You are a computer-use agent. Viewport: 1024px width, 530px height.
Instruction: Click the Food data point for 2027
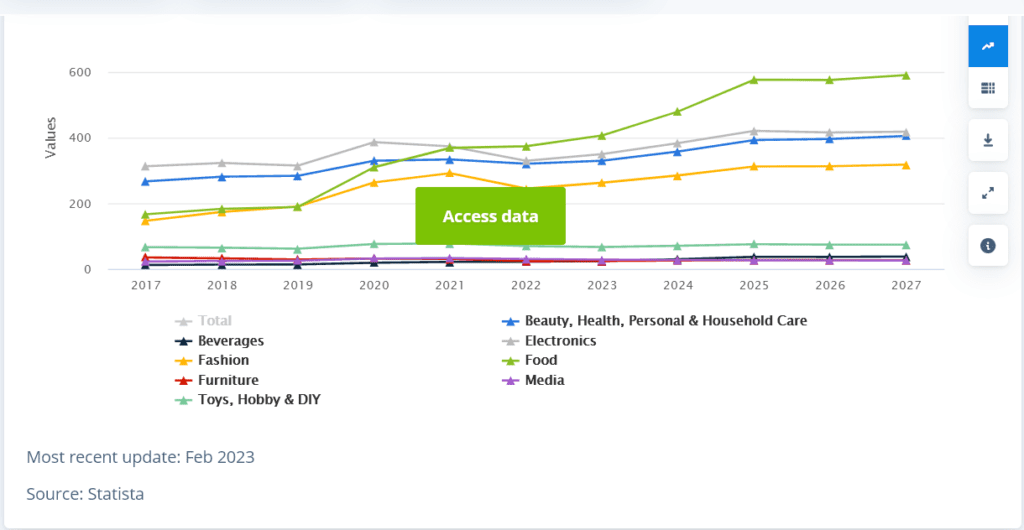906,75
